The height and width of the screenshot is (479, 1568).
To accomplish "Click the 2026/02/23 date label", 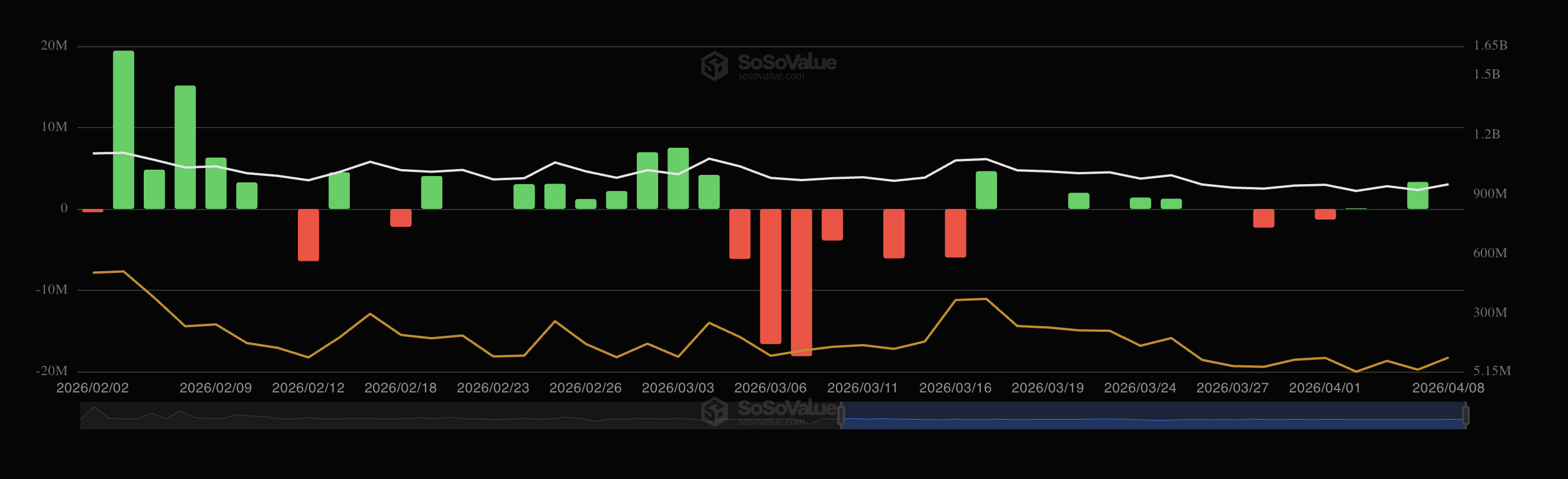I will point(492,388).
